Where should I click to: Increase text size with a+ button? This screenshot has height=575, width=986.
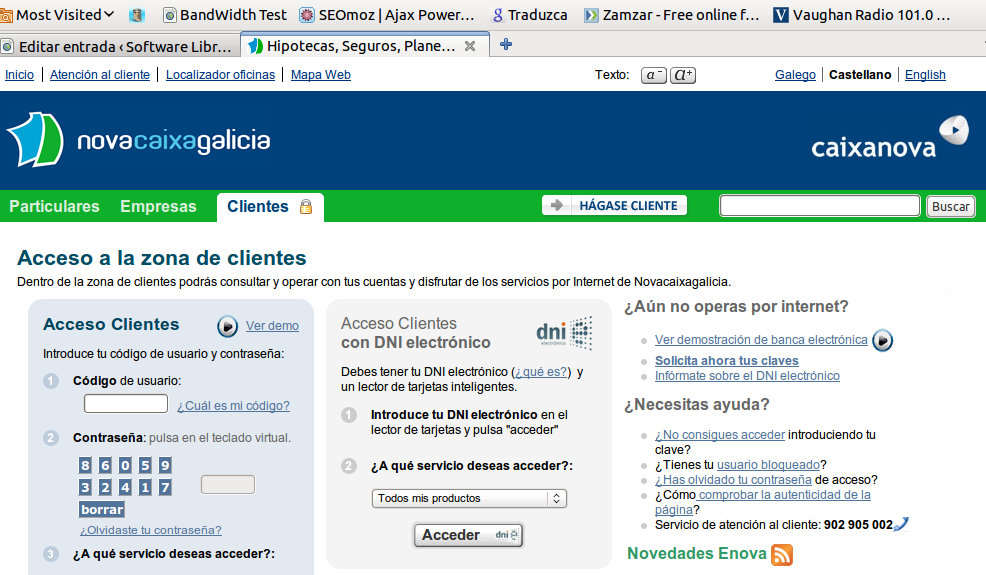tap(684, 75)
